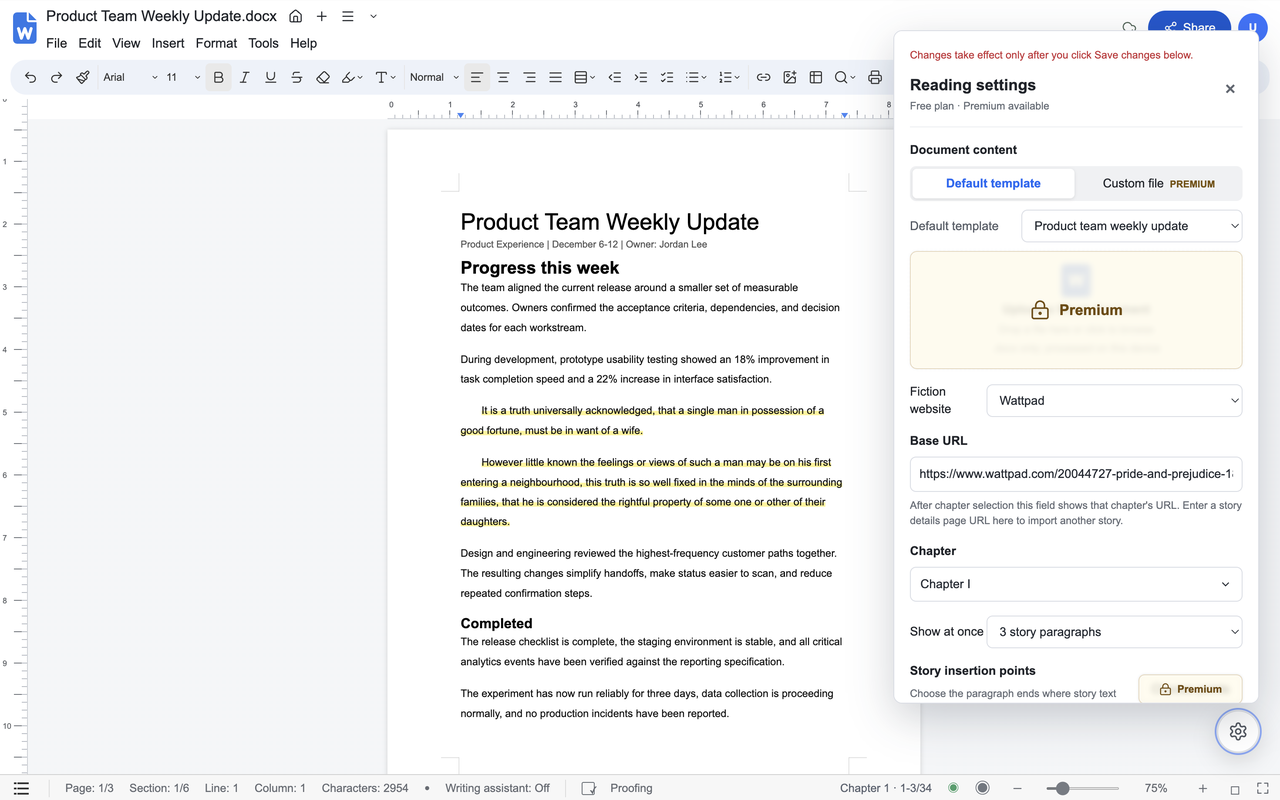Image resolution: width=1280 pixels, height=800 pixels.
Task: Decrease paragraph indent
Action: [614, 77]
